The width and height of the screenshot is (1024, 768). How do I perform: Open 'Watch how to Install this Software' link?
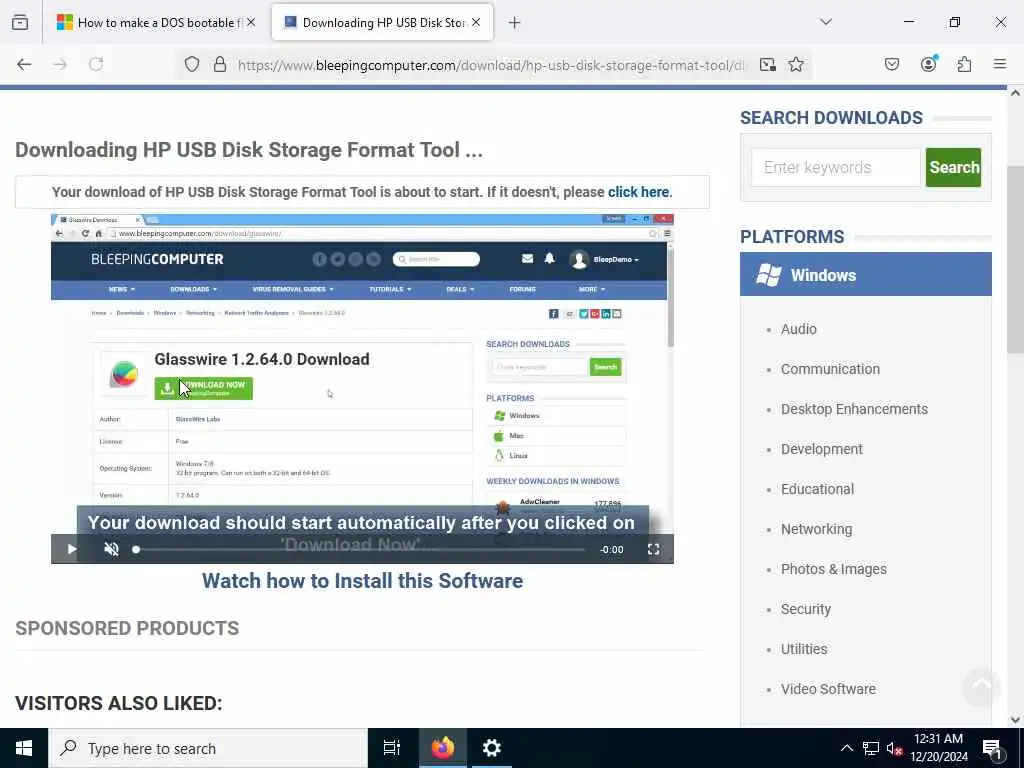(x=362, y=581)
